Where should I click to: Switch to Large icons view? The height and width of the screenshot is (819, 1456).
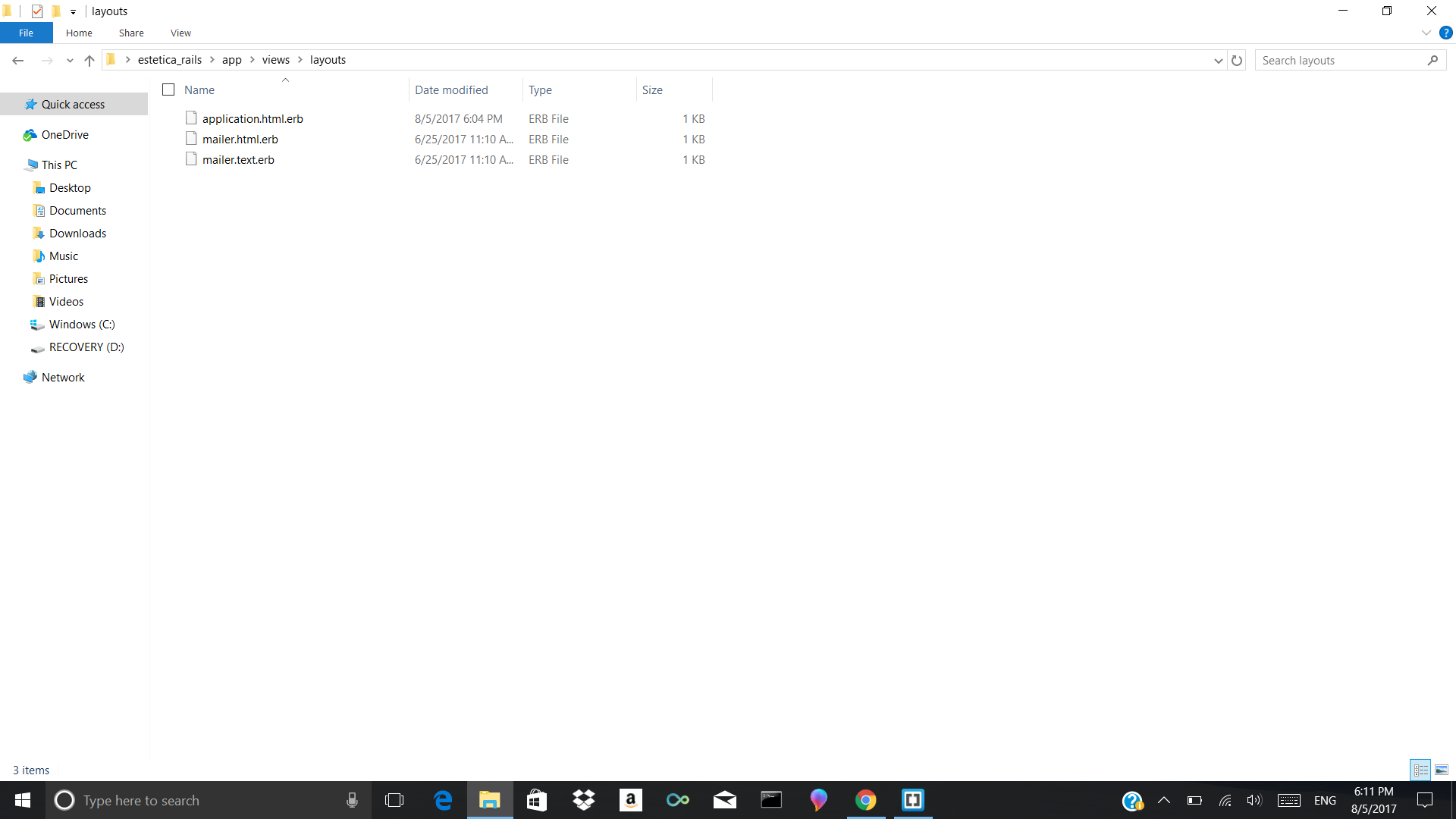tap(1442, 770)
